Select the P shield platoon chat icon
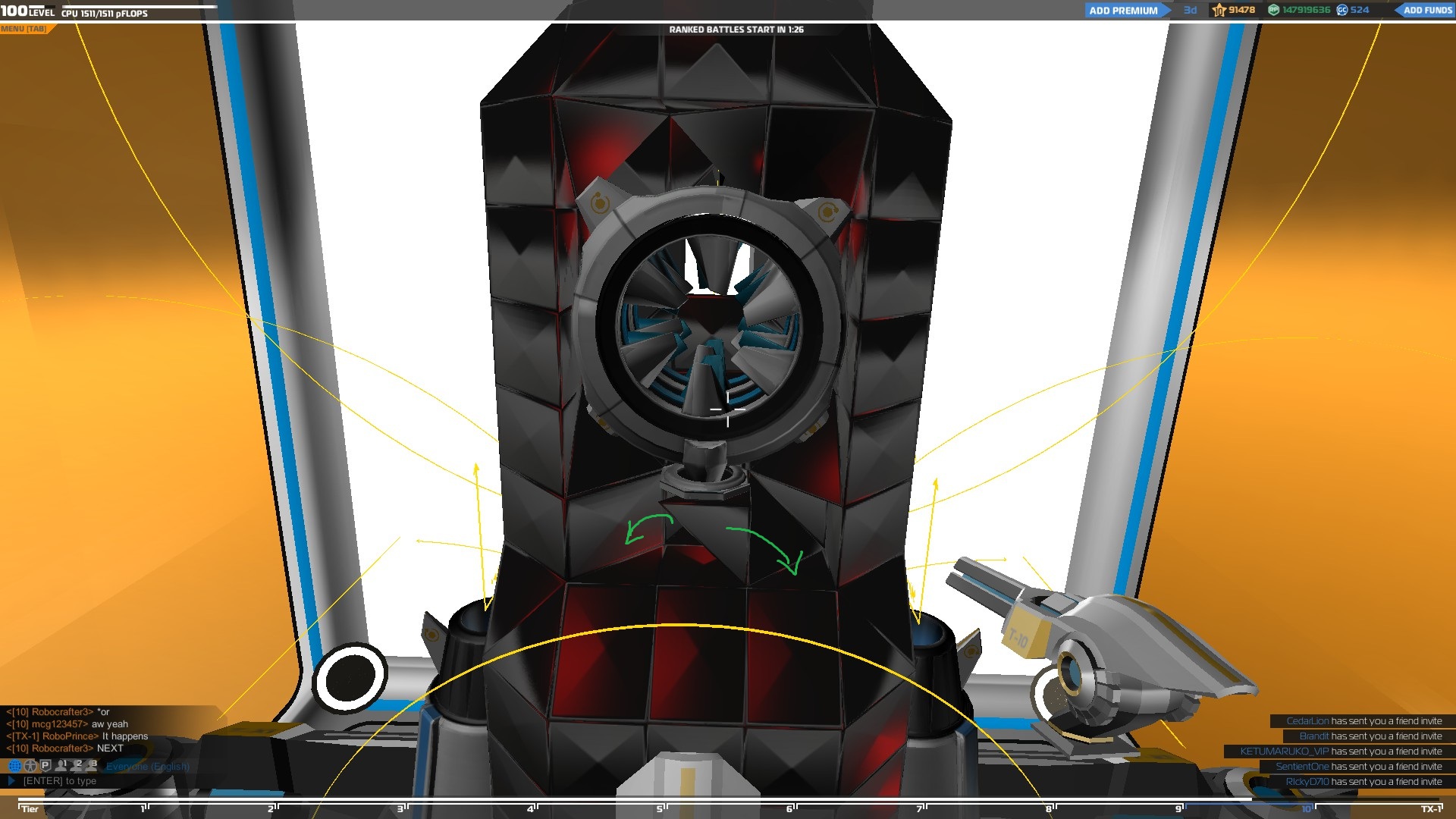Viewport: 1456px width, 819px height. point(45,766)
